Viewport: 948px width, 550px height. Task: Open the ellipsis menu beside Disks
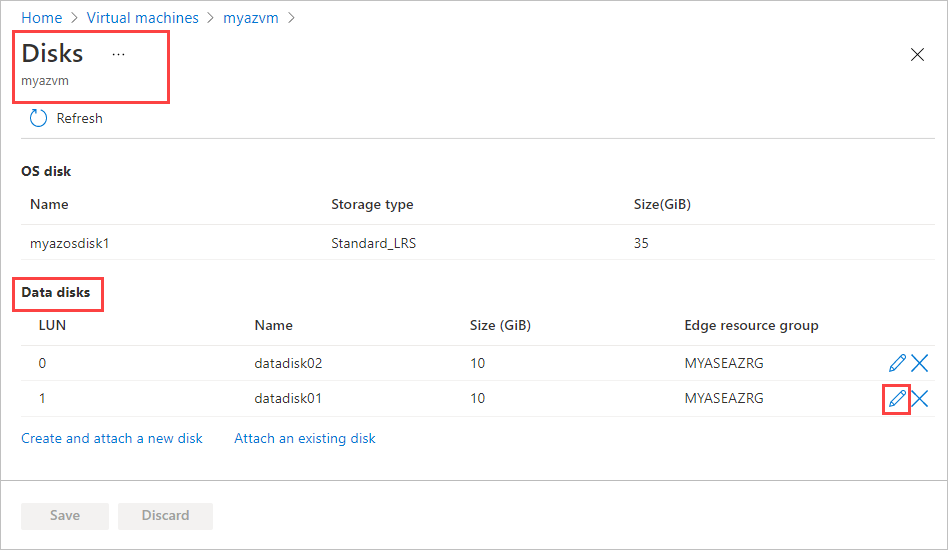(118, 54)
